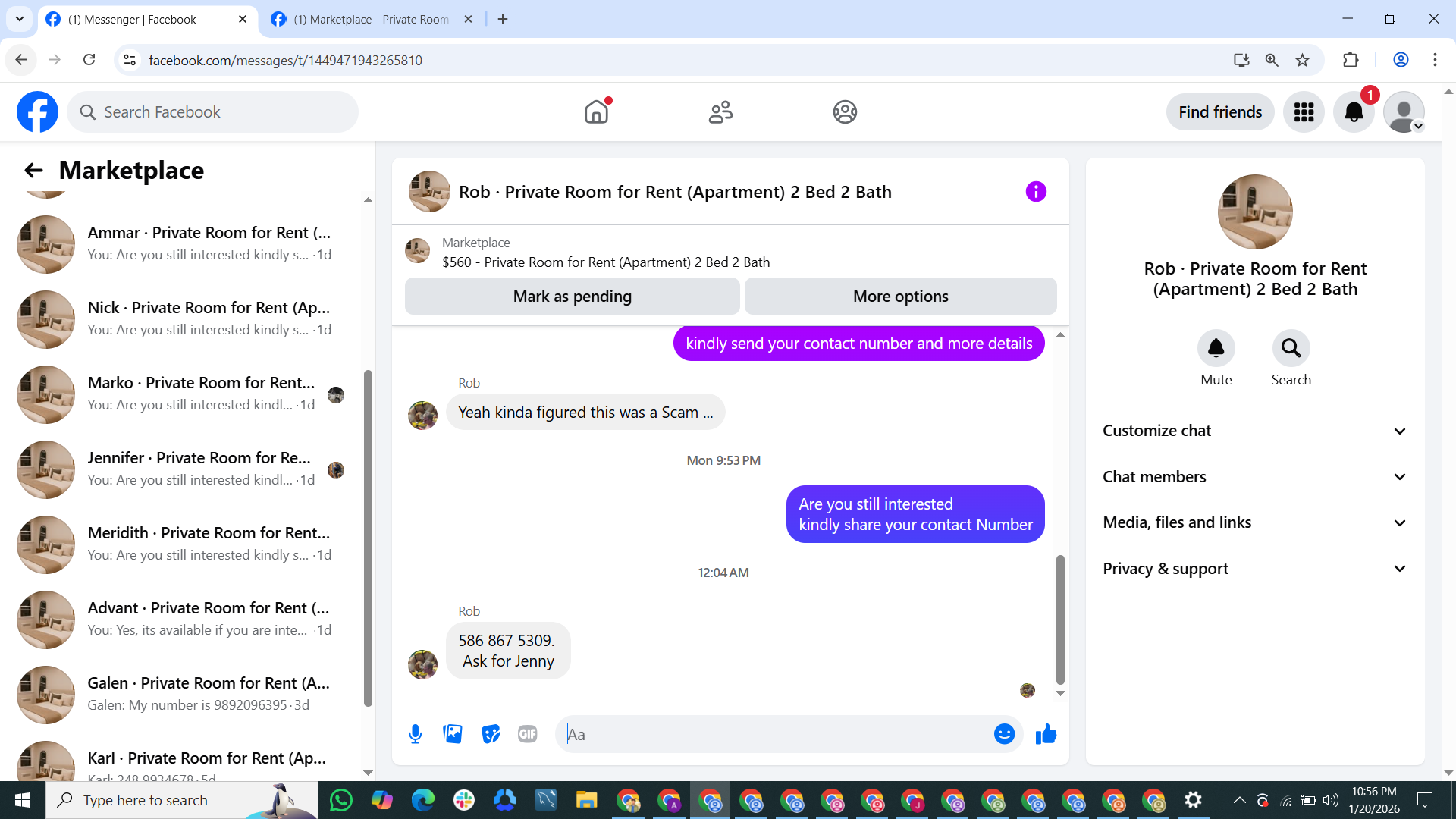Viewport: 1456px width, 819px height.
Task: Open Jennifer's conversation
Action: [x=182, y=469]
